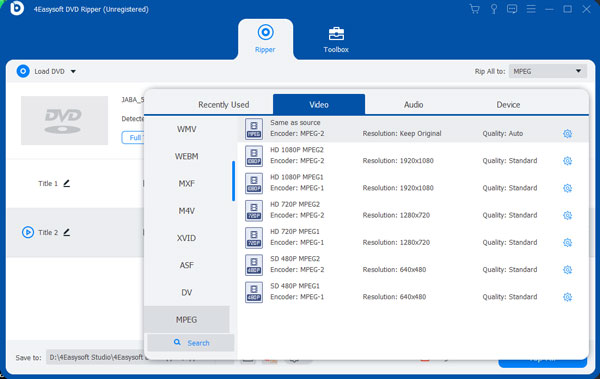Switch to the Toolbox tab
600x379 pixels.
pos(336,40)
